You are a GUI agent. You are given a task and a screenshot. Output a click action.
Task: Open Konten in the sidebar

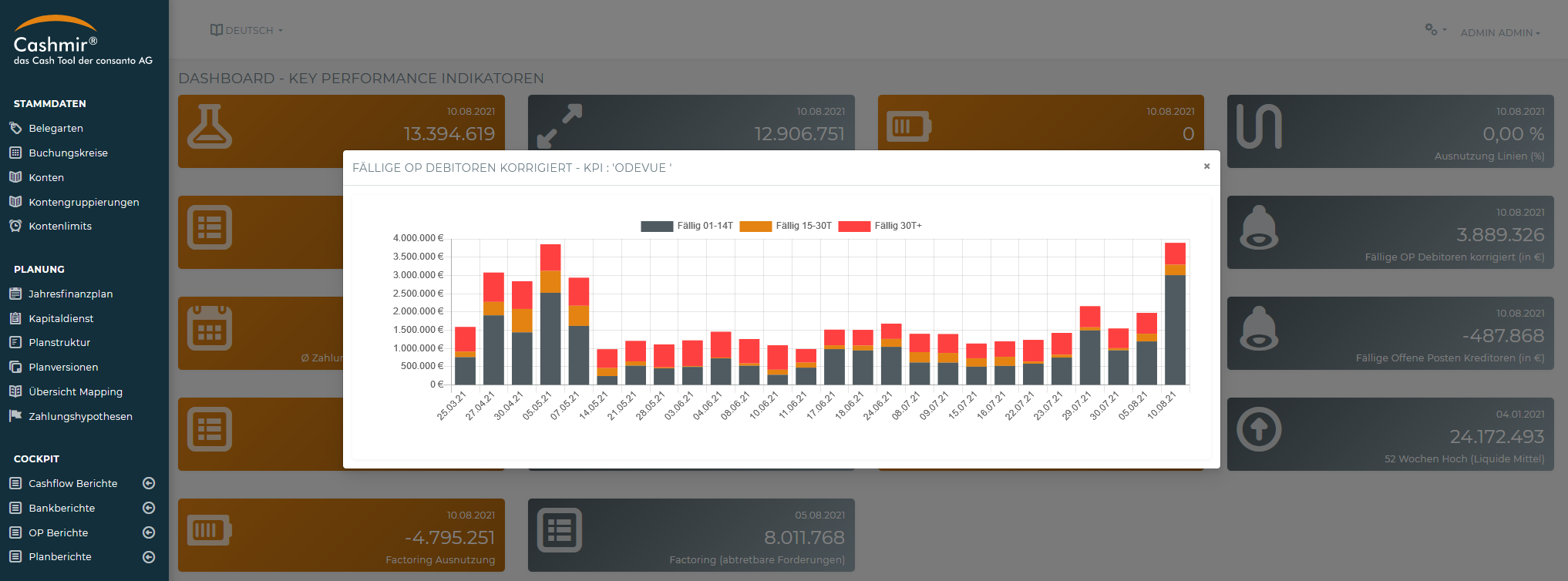coord(46,177)
